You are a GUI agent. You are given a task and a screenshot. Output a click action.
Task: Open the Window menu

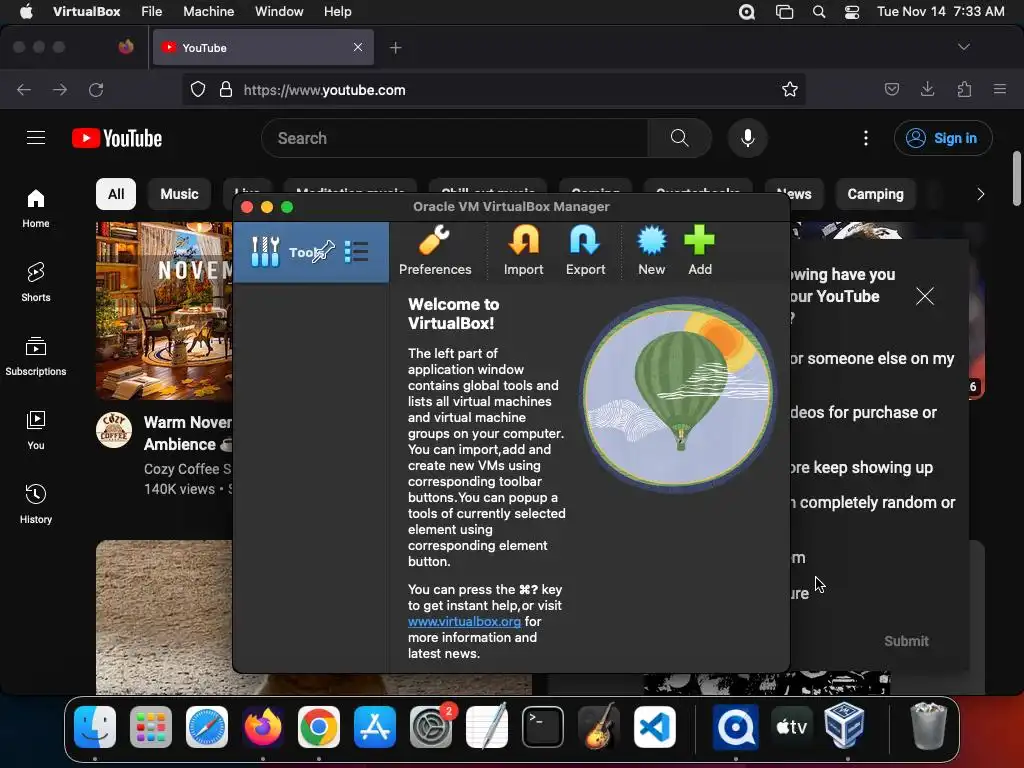pos(279,12)
